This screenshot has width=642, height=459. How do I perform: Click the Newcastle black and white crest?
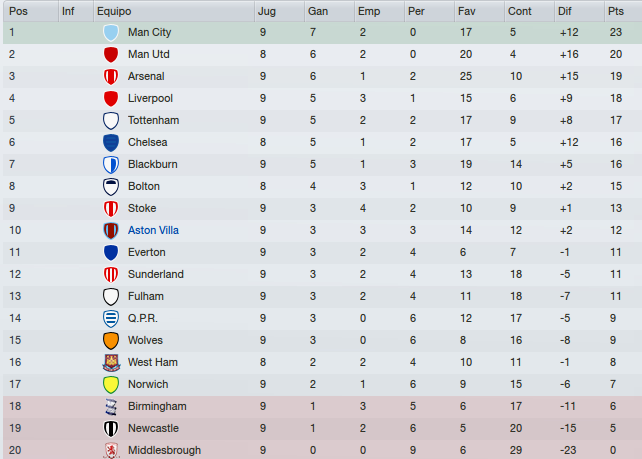(111, 428)
